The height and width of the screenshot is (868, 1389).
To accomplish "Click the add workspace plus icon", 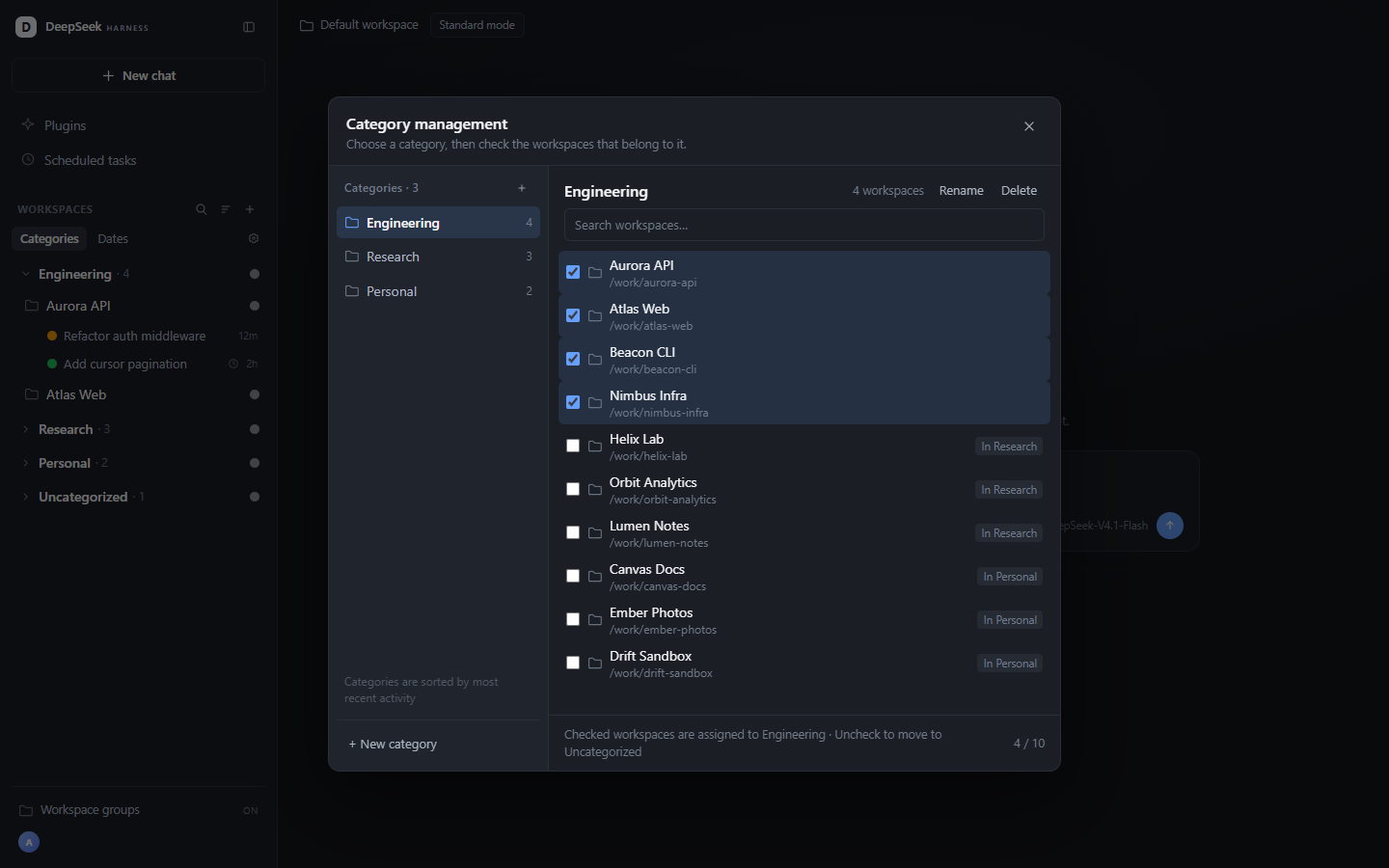I will [x=250, y=209].
